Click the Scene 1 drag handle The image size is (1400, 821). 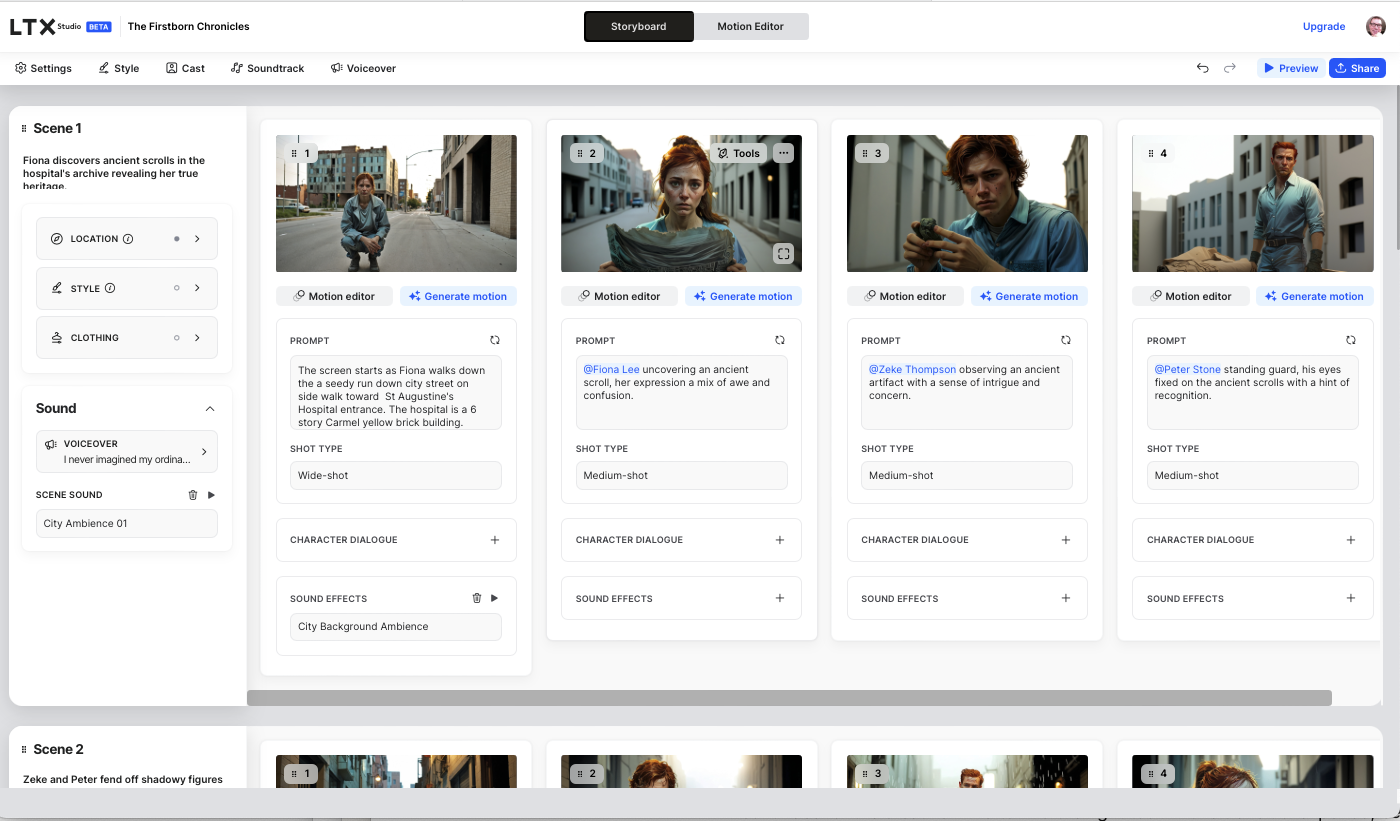24,129
